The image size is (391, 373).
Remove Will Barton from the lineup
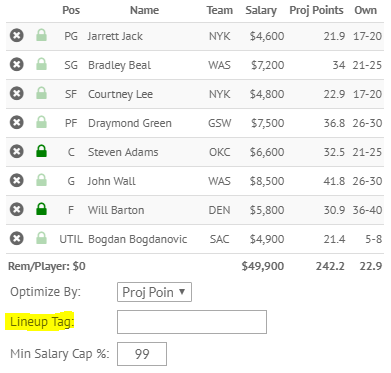pos(17,209)
